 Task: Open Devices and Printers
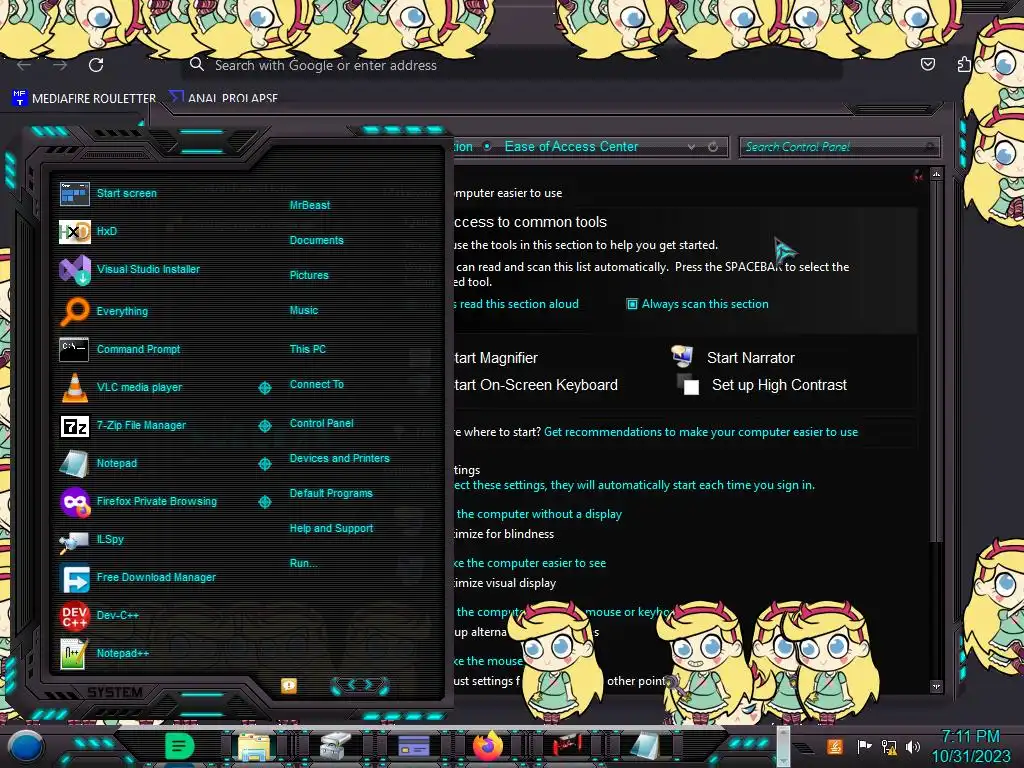point(340,458)
